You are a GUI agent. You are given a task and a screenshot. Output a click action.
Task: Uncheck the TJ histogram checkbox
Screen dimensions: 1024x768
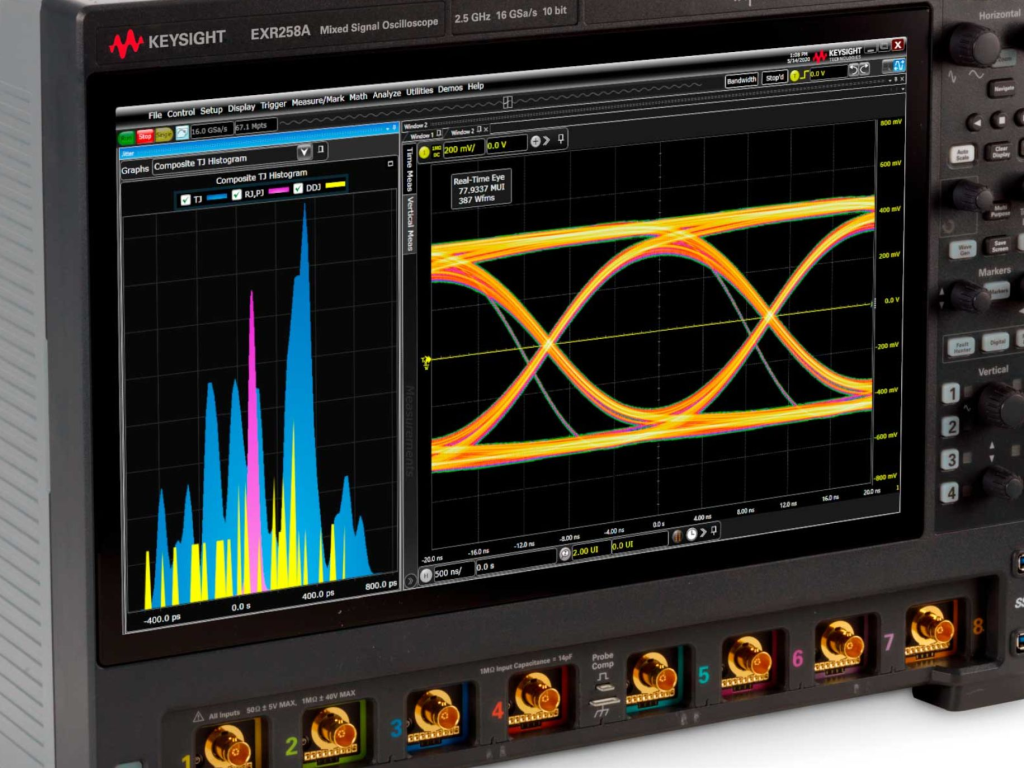[184, 200]
